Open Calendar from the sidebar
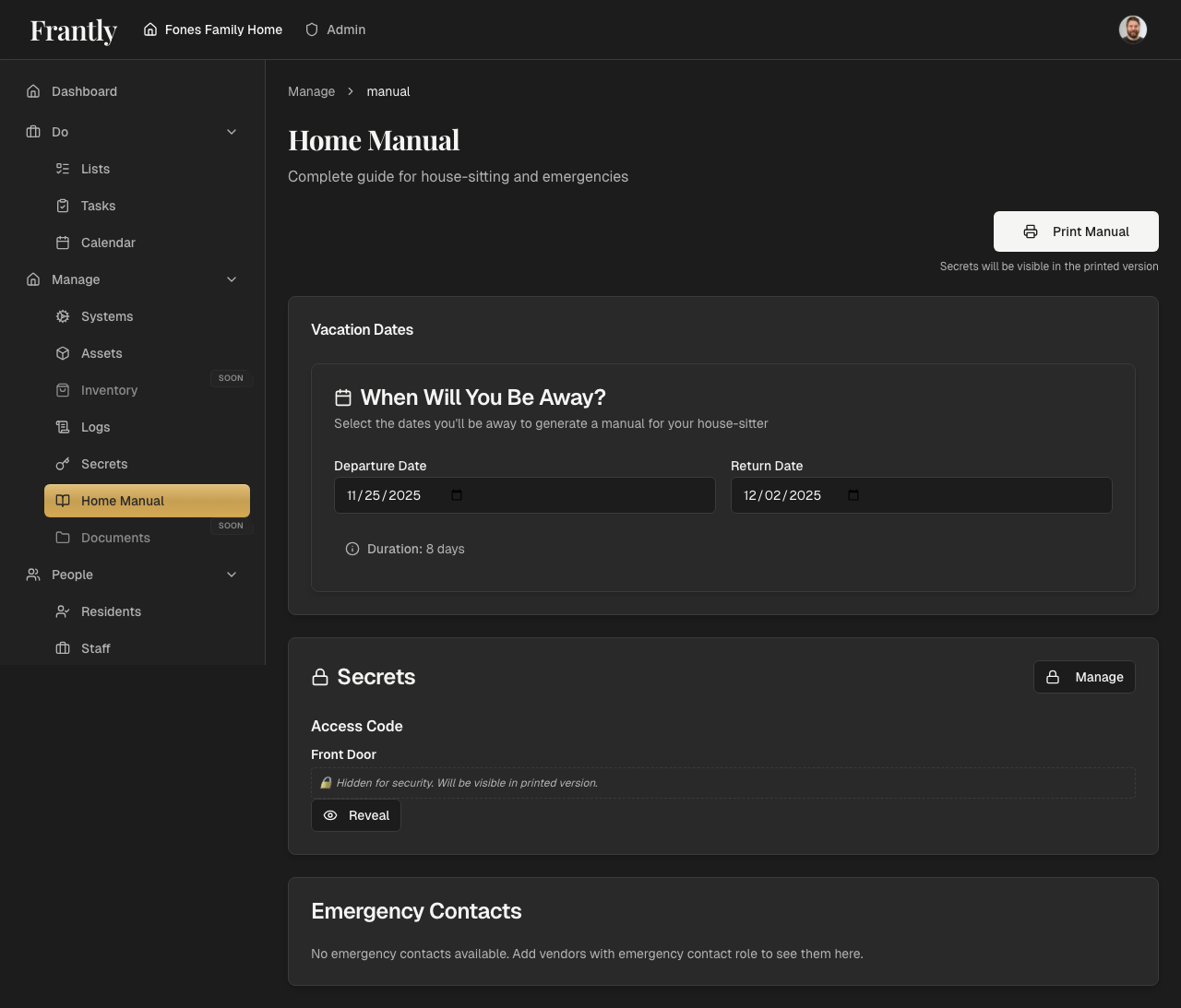Image resolution: width=1181 pixels, height=1008 pixels. (108, 243)
